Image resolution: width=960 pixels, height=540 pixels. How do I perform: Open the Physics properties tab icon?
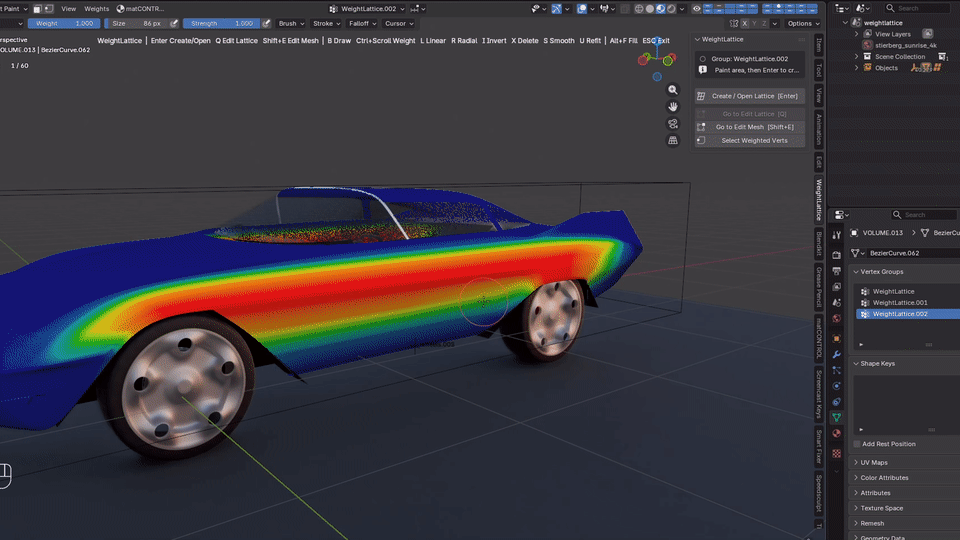[836, 386]
